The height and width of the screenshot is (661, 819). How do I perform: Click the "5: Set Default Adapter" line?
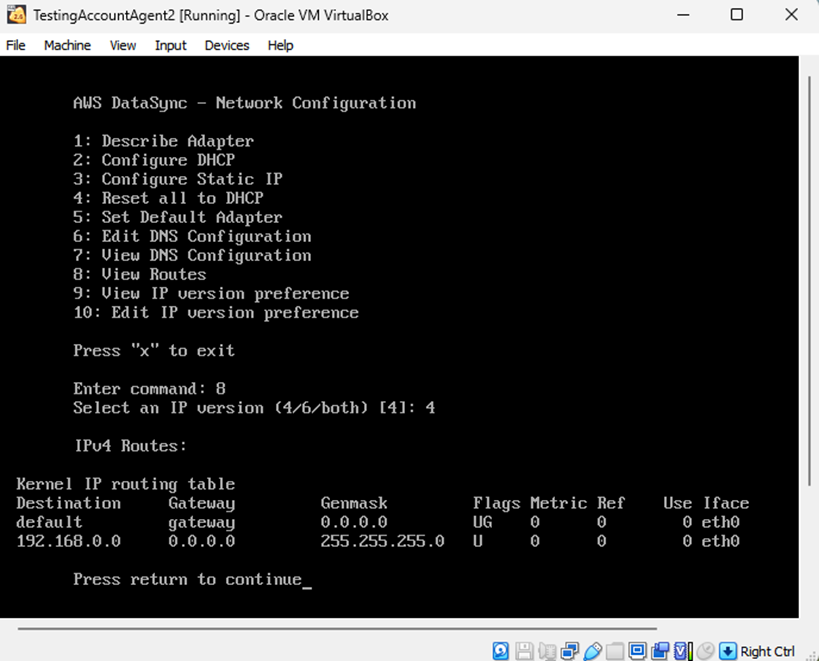click(178, 217)
